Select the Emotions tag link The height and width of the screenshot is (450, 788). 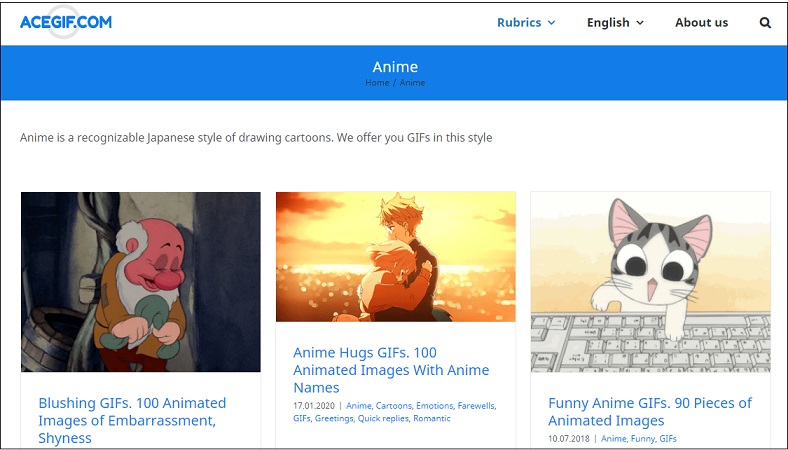coord(434,406)
